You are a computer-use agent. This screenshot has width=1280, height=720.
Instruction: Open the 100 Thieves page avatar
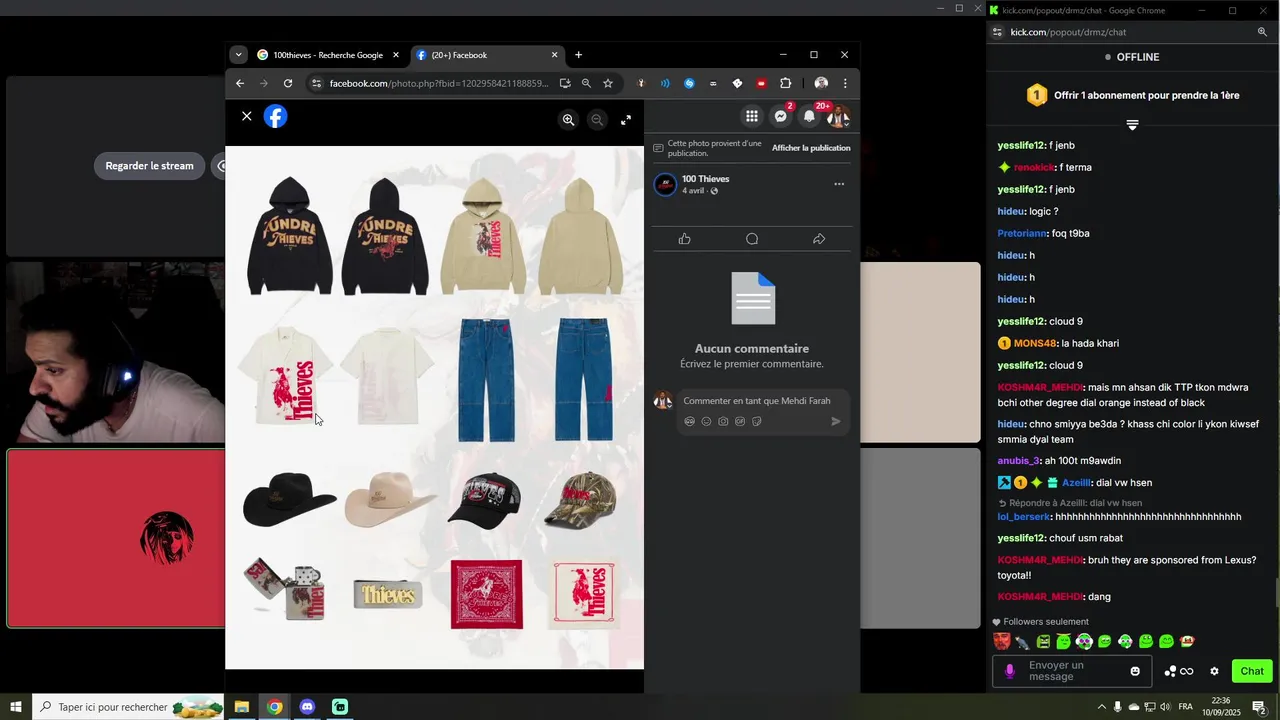pos(665,185)
